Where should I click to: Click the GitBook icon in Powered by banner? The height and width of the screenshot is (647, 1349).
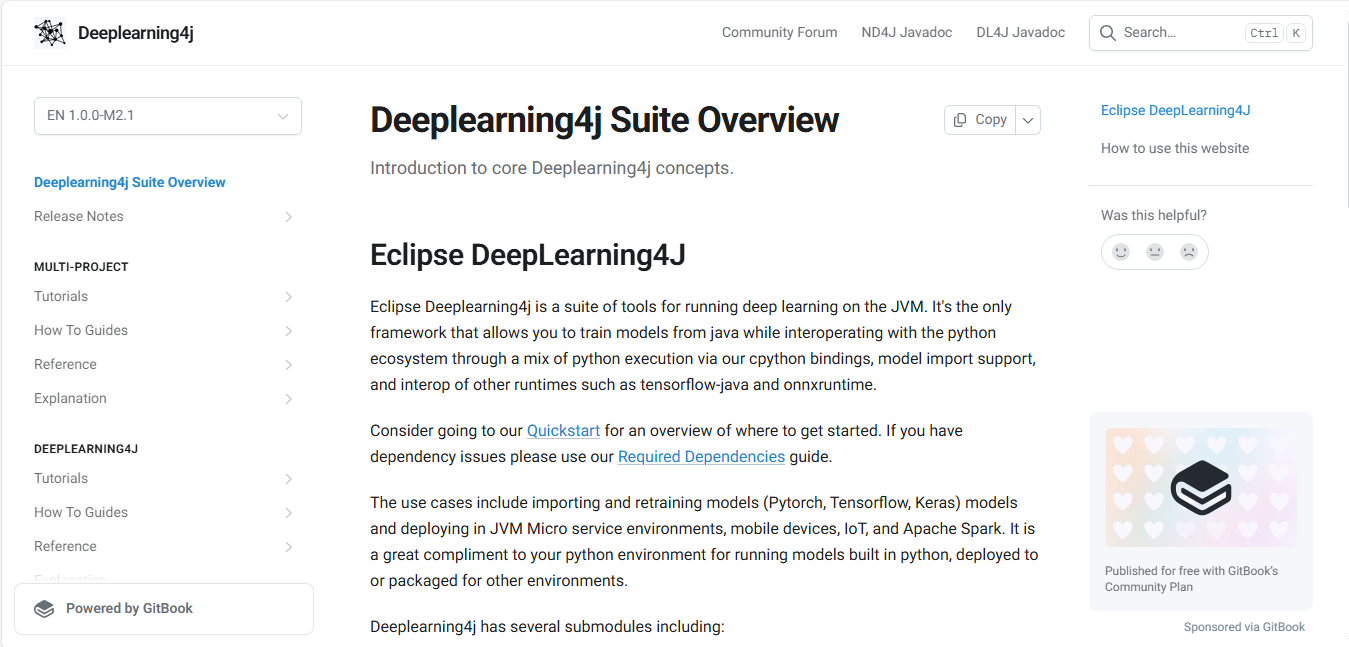point(44,609)
